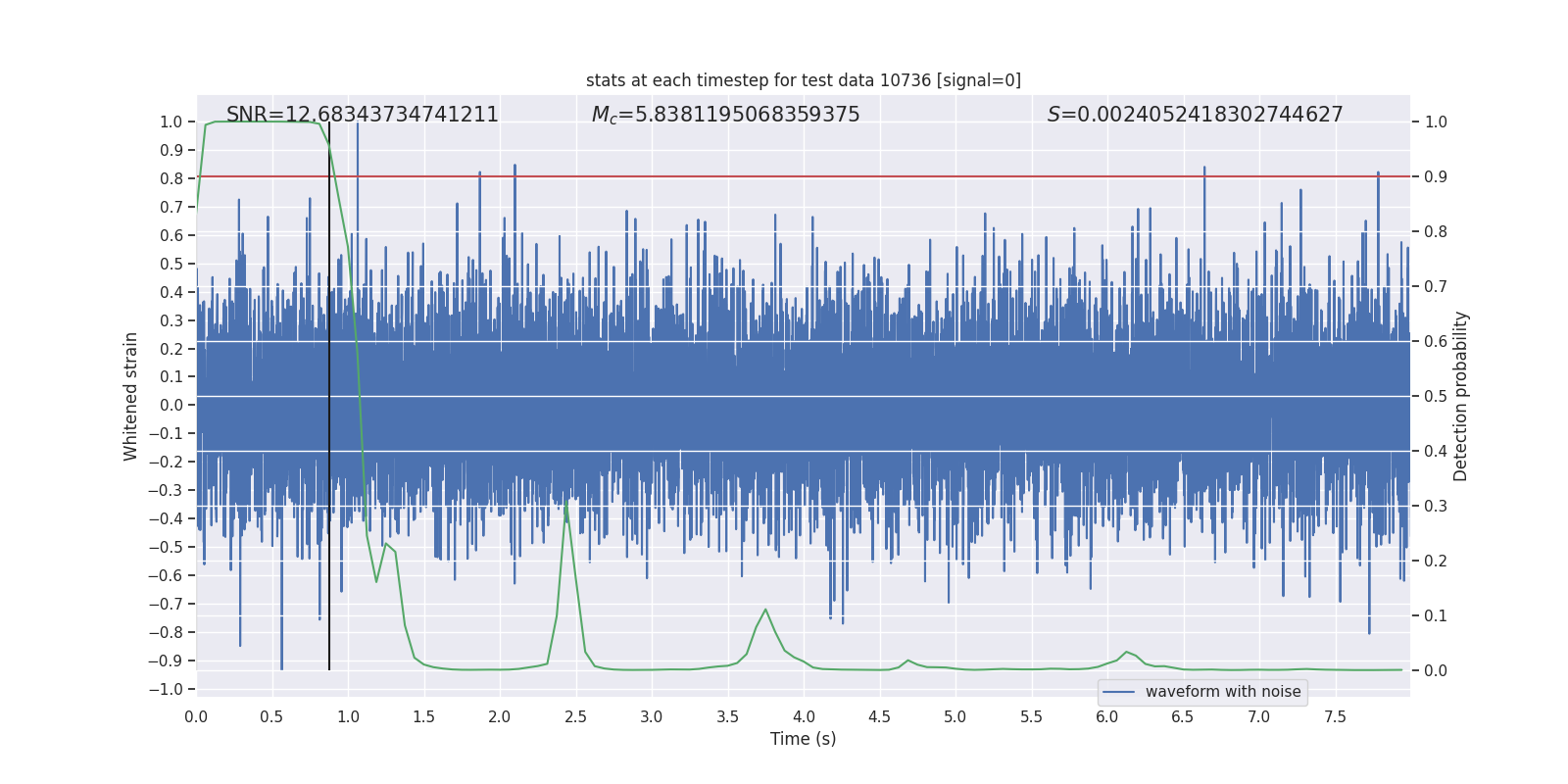
Task: Click the S value annotation
Action: [1195, 115]
